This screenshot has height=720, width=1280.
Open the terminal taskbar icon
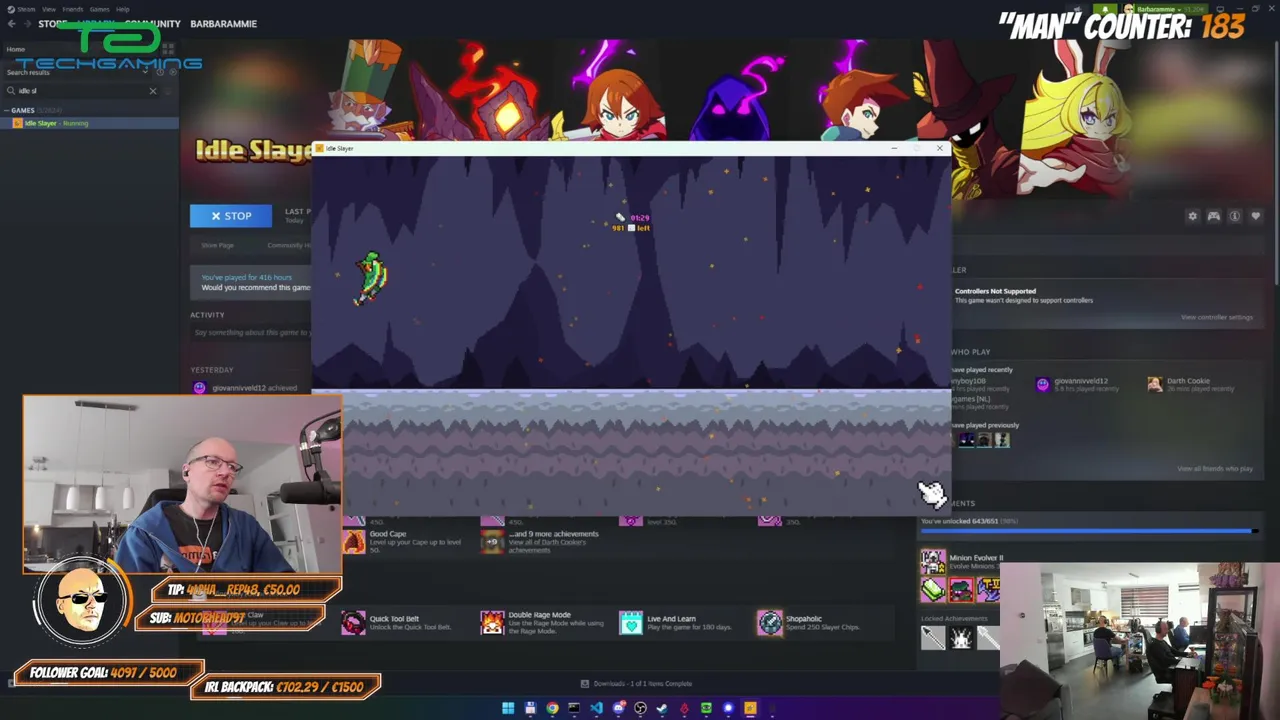(x=574, y=709)
